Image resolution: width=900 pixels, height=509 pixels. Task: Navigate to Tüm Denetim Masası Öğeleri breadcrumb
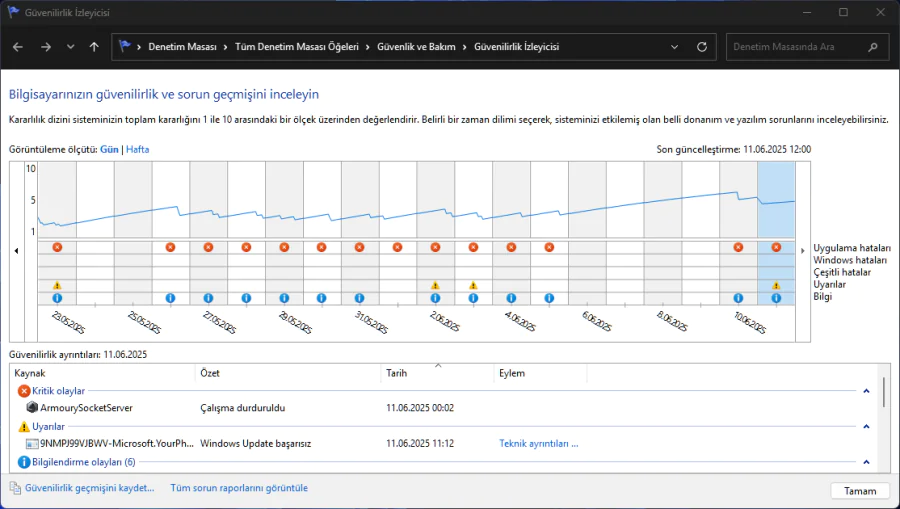[297, 47]
